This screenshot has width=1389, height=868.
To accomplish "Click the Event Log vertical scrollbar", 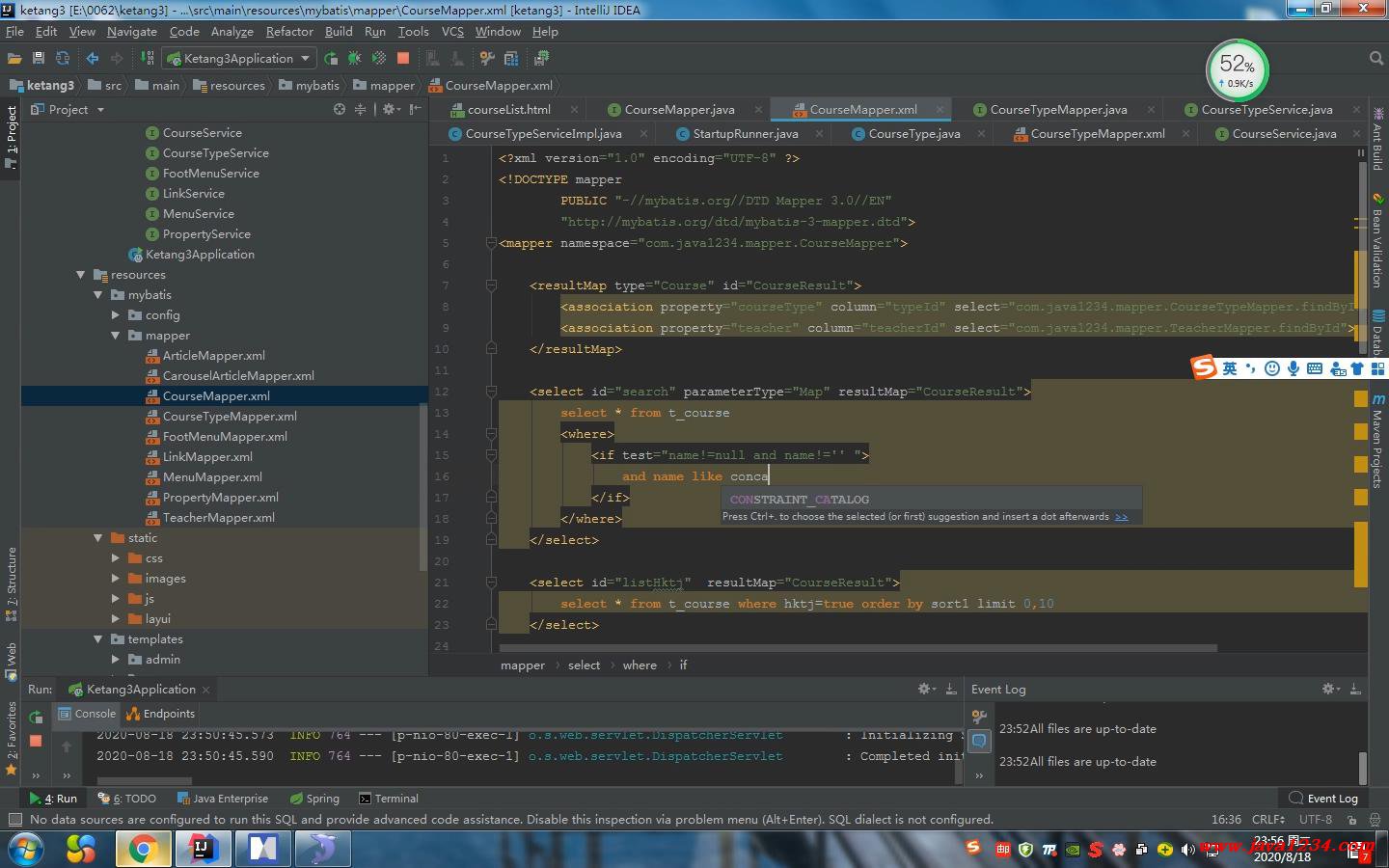I will coord(1362,769).
